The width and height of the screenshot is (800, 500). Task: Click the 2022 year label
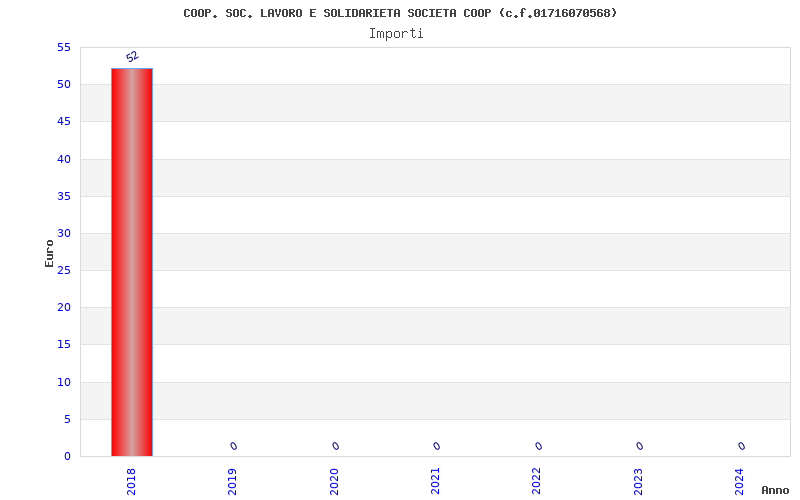click(536, 482)
